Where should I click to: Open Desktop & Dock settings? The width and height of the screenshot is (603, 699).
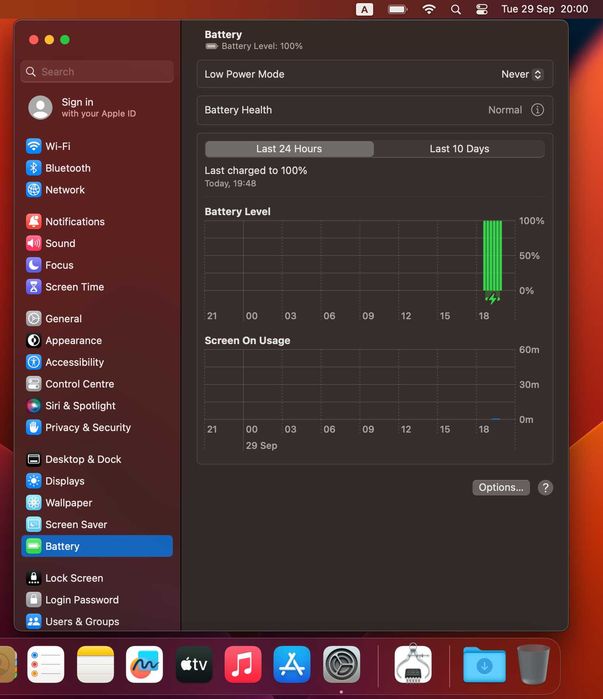point(97,460)
